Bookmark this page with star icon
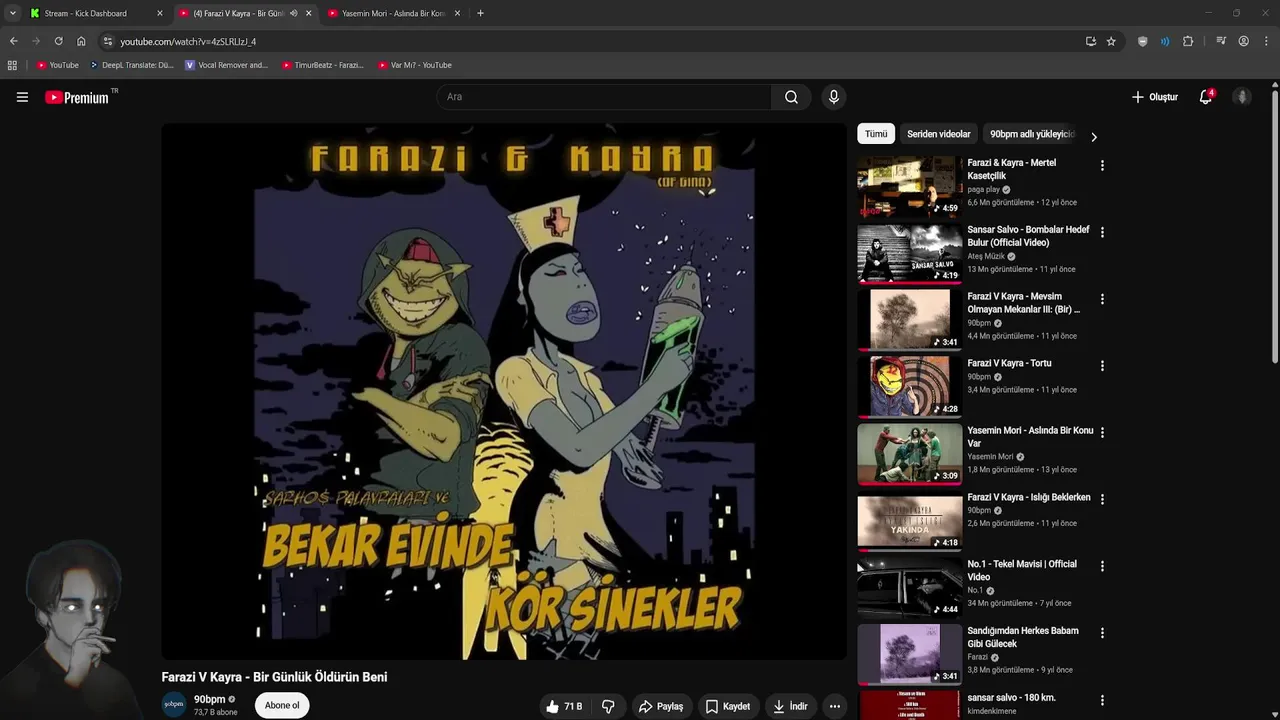This screenshot has height=720, width=1280. point(1111,41)
